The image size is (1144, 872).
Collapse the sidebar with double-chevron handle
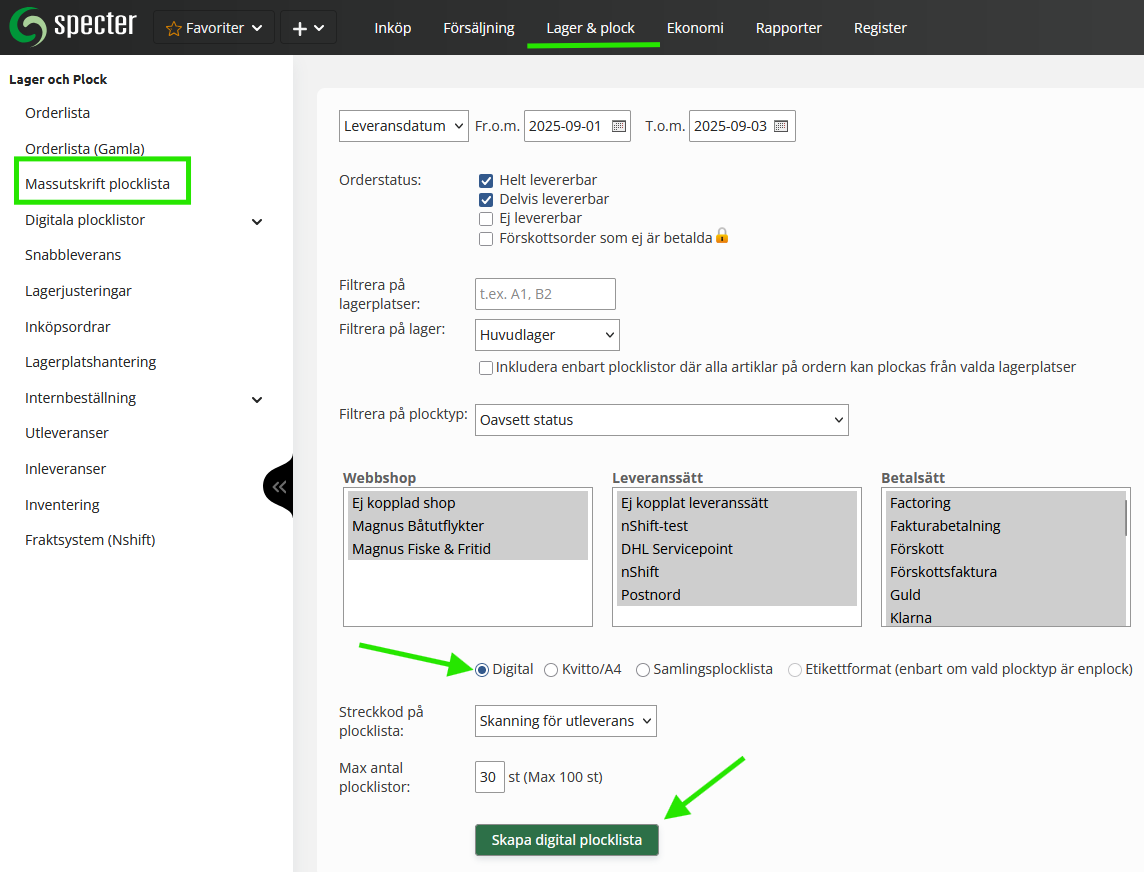(x=279, y=487)
